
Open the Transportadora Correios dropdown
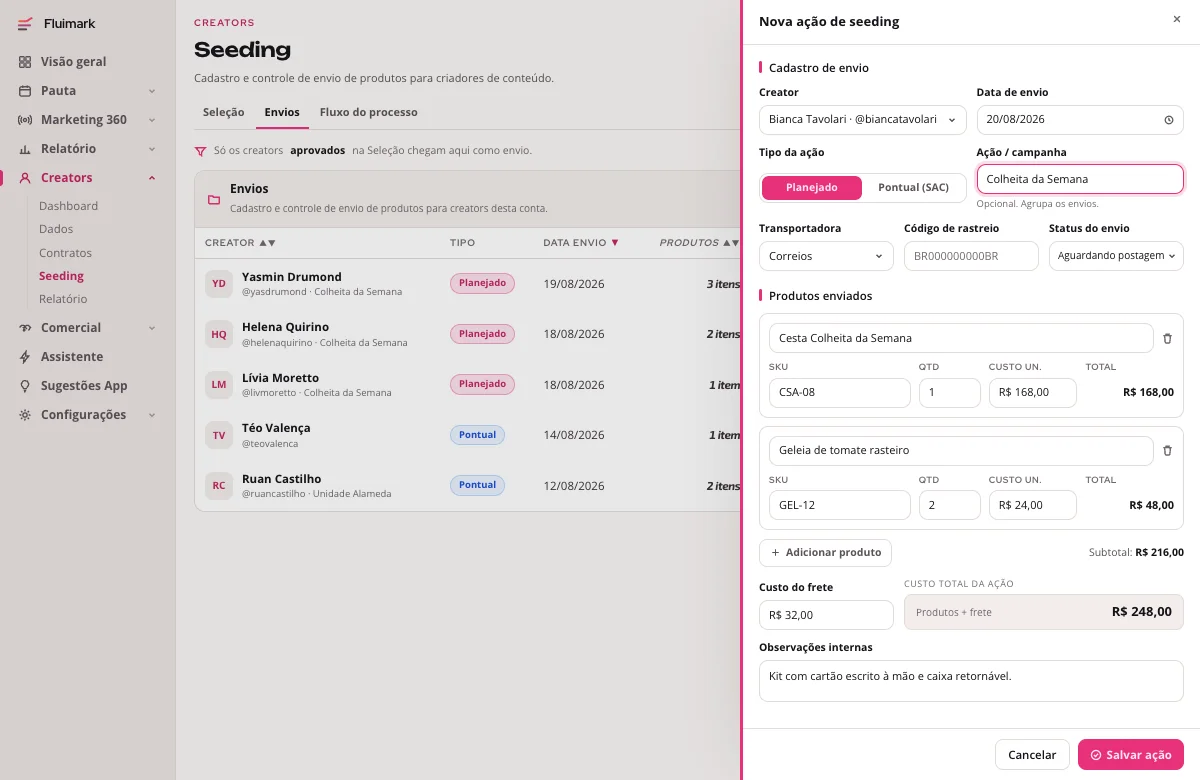click(826, 256)
